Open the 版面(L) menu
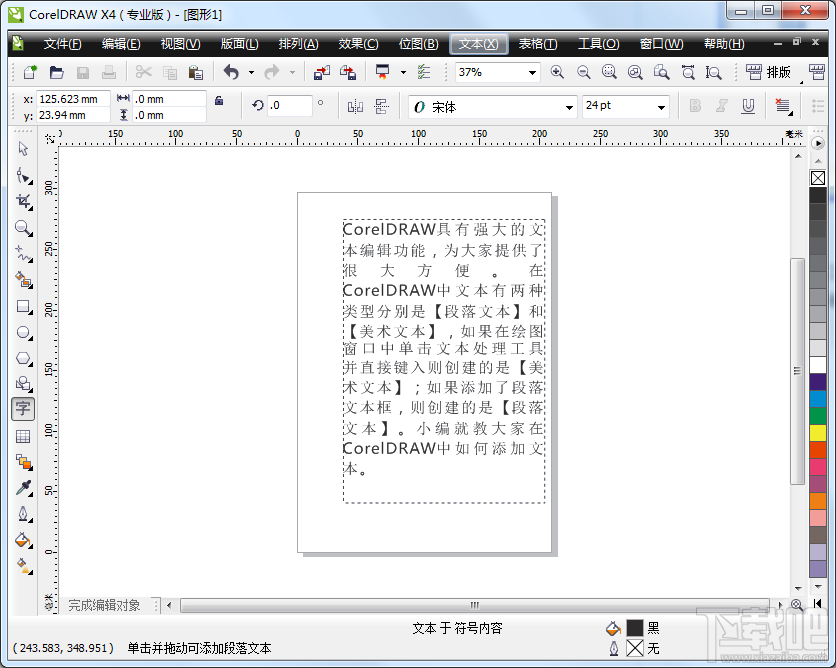836x668 pixels. point(239,44)
